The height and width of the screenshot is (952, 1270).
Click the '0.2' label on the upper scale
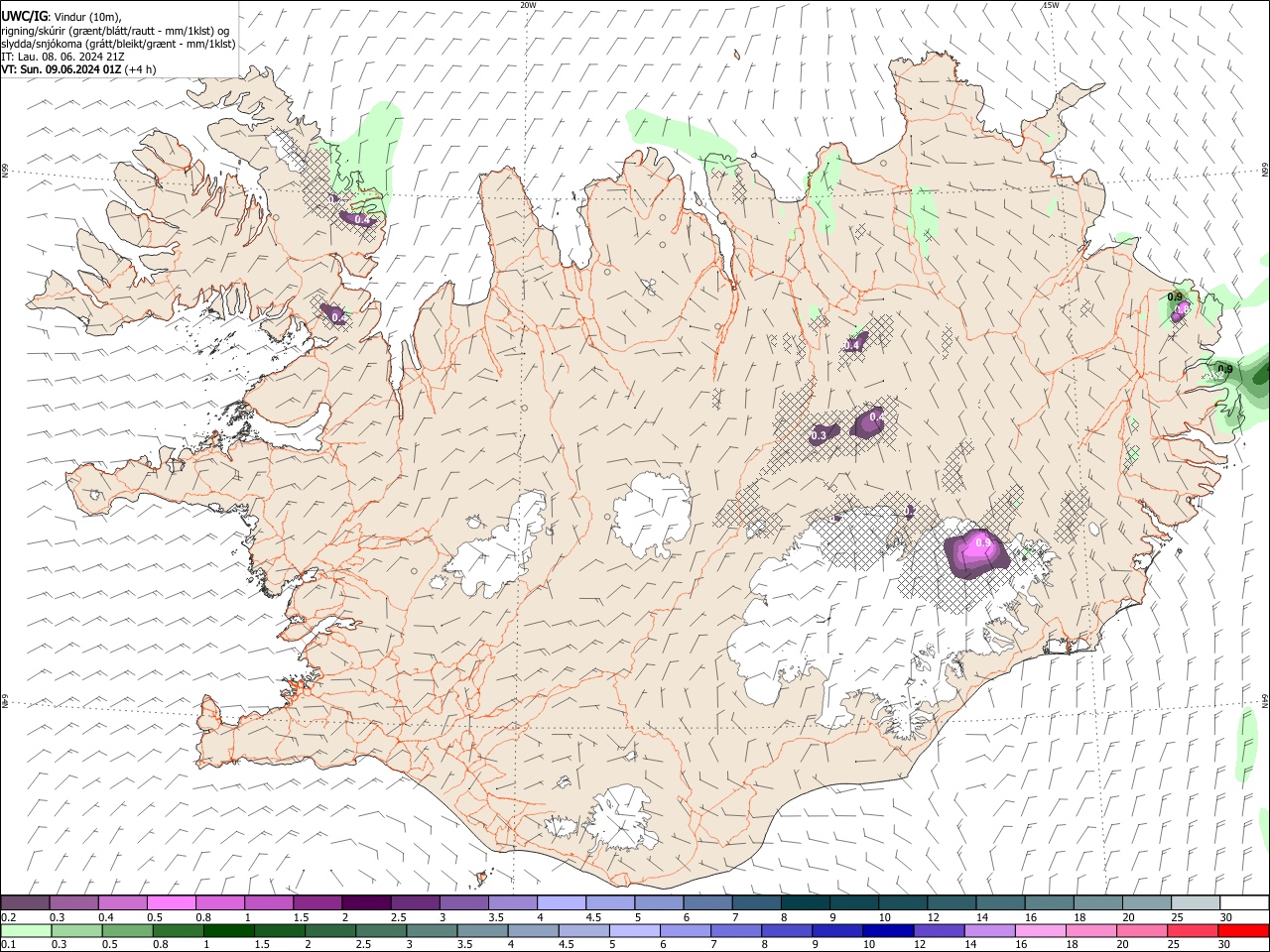point(7,917)
